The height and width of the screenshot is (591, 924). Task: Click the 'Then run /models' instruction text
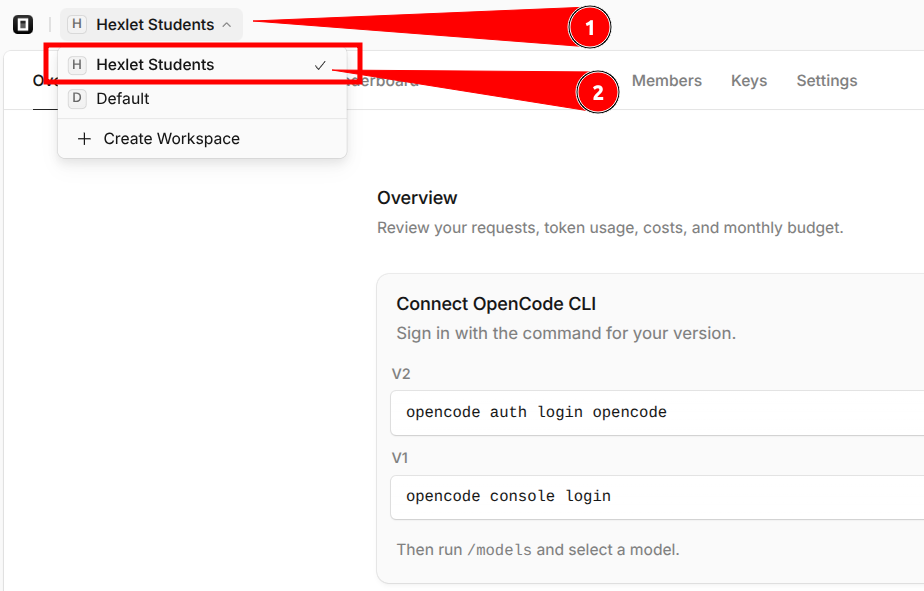[538, 550]
